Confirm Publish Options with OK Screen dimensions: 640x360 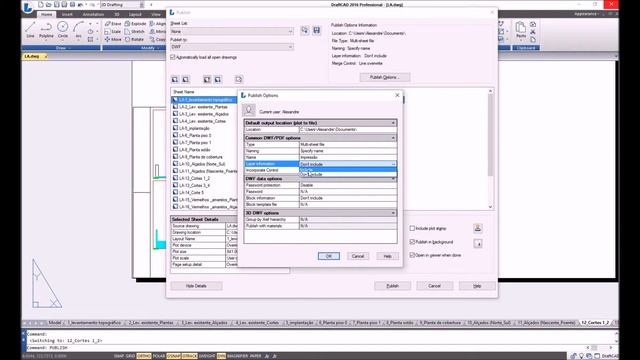point(329,256)
